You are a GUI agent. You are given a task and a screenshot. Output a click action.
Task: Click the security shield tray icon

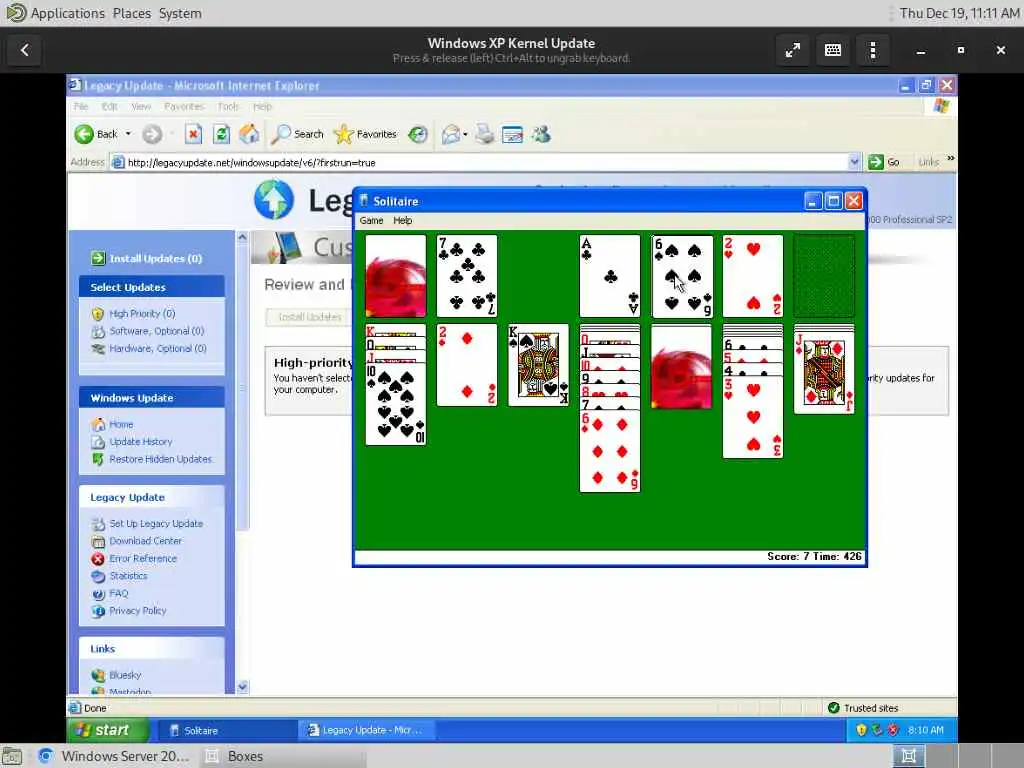point(861,730)
